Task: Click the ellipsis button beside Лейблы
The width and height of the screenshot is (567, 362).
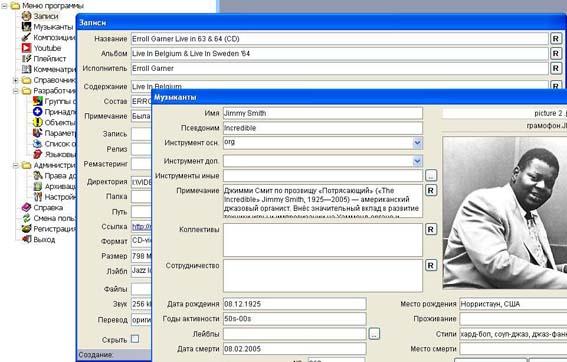Action: tap(374, 334)
